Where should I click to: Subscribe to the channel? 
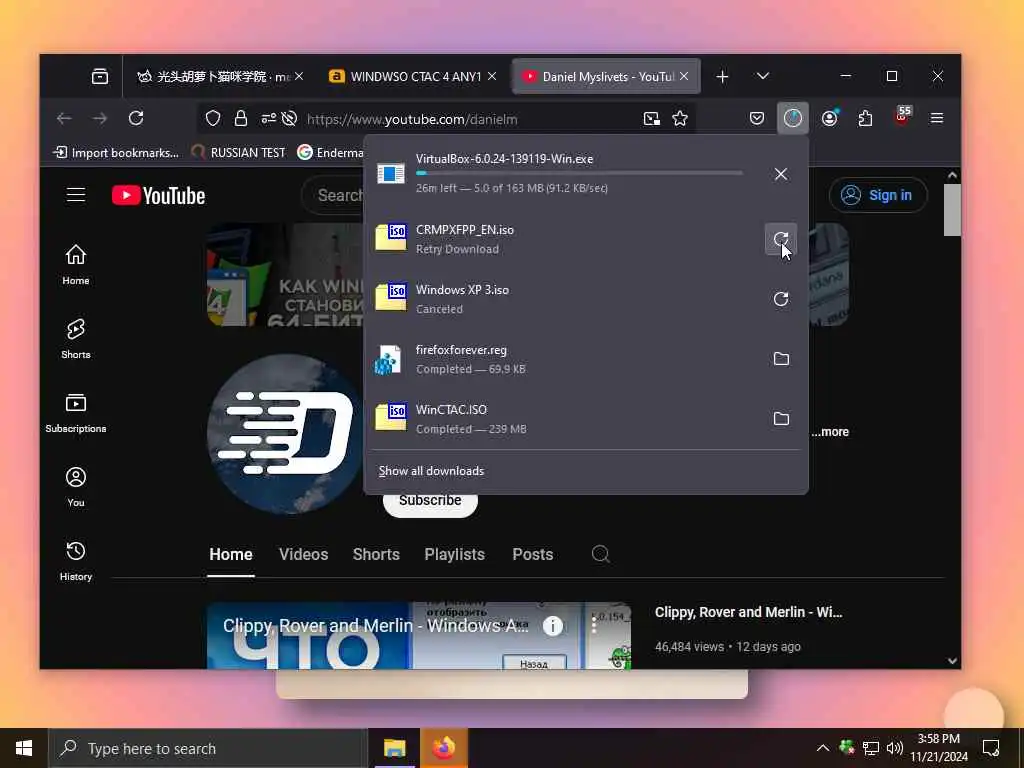(430, 501)
